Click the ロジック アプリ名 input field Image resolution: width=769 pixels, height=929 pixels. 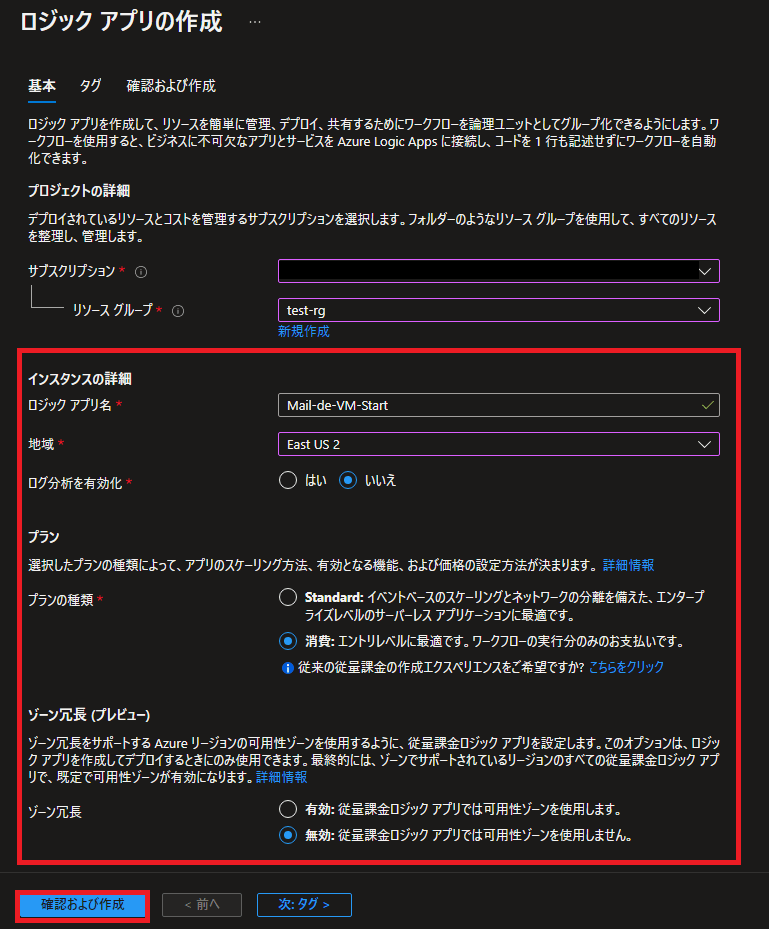[x=499, y=405]
